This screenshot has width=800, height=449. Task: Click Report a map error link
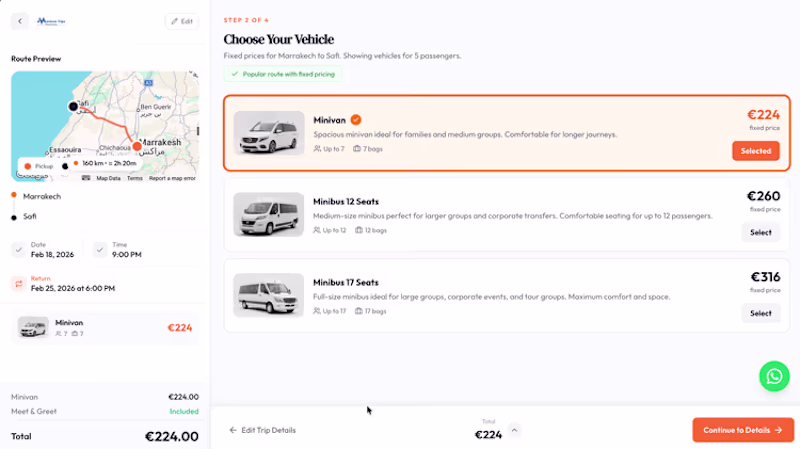point(172,178)
